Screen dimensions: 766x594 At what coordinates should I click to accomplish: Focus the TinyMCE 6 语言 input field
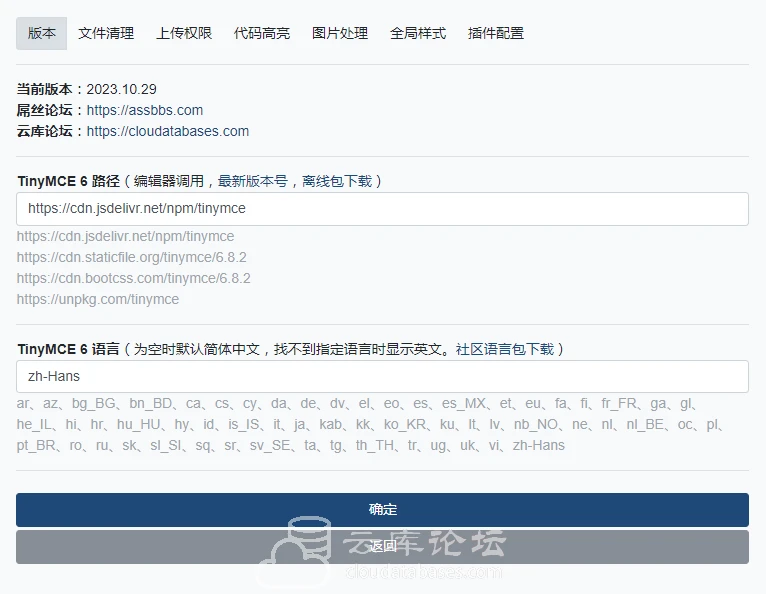pyautogui.click(x=383, y=377)
